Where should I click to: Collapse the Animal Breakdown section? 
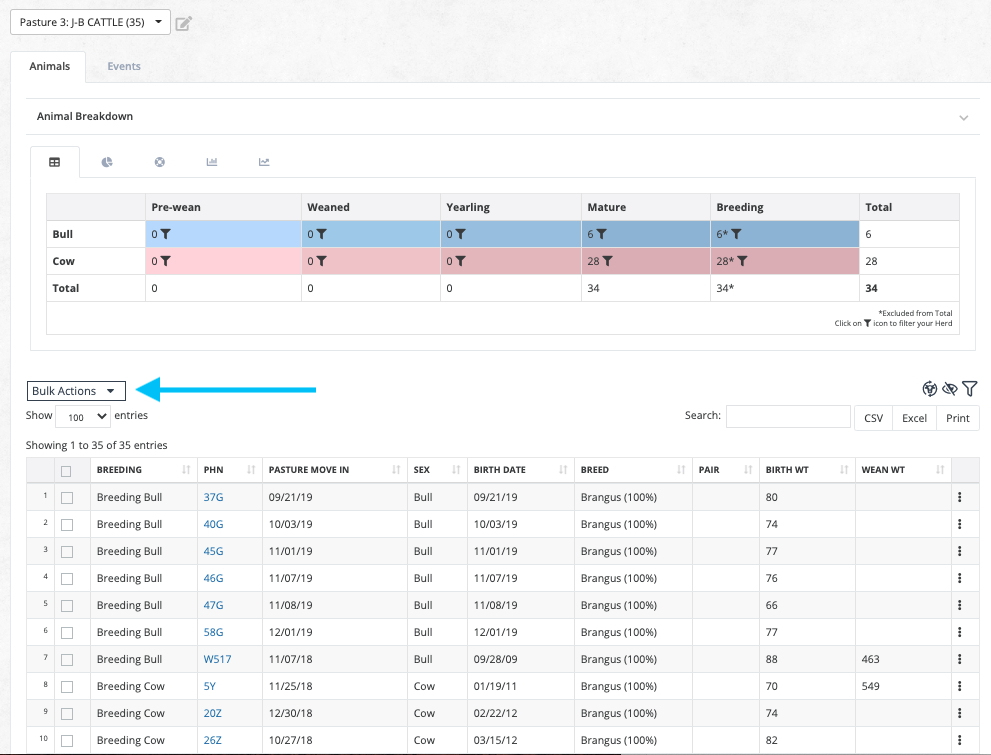[963, 118]
